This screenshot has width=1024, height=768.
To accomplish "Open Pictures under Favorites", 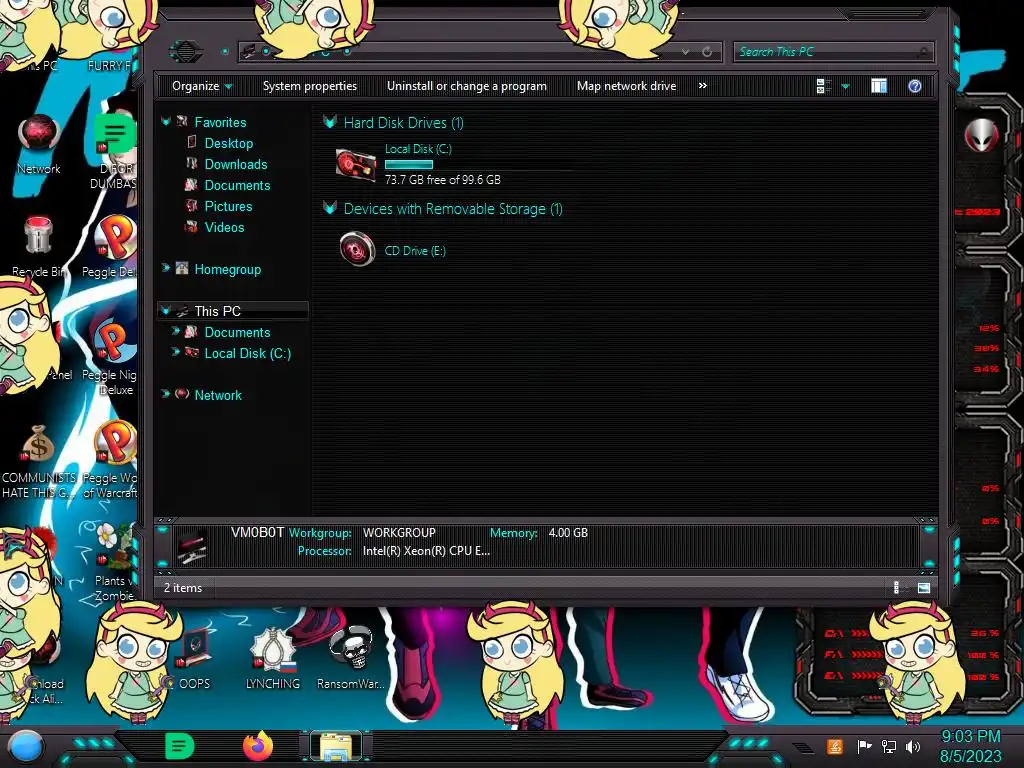I will 228,206.
